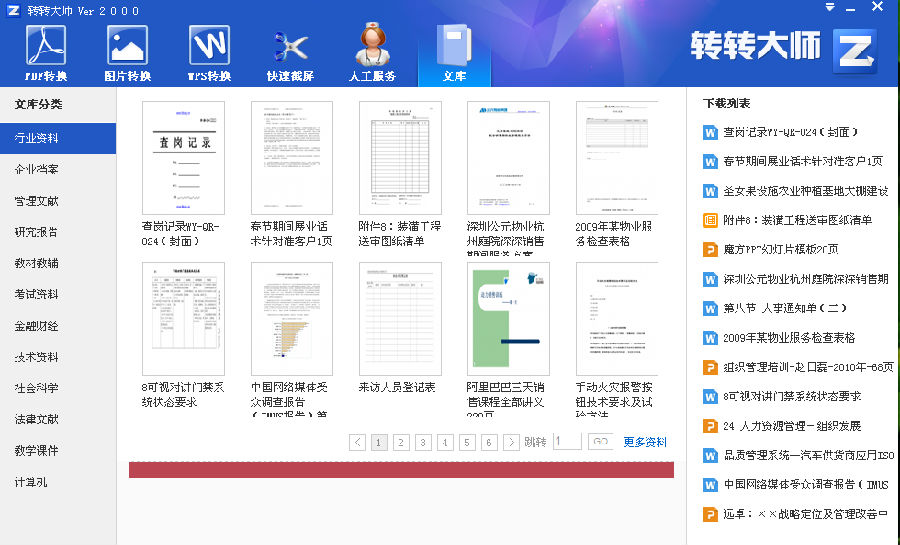Go to page 6 in pagination
The height and width of the screenshot is (545, 900).
pos(488,442)
